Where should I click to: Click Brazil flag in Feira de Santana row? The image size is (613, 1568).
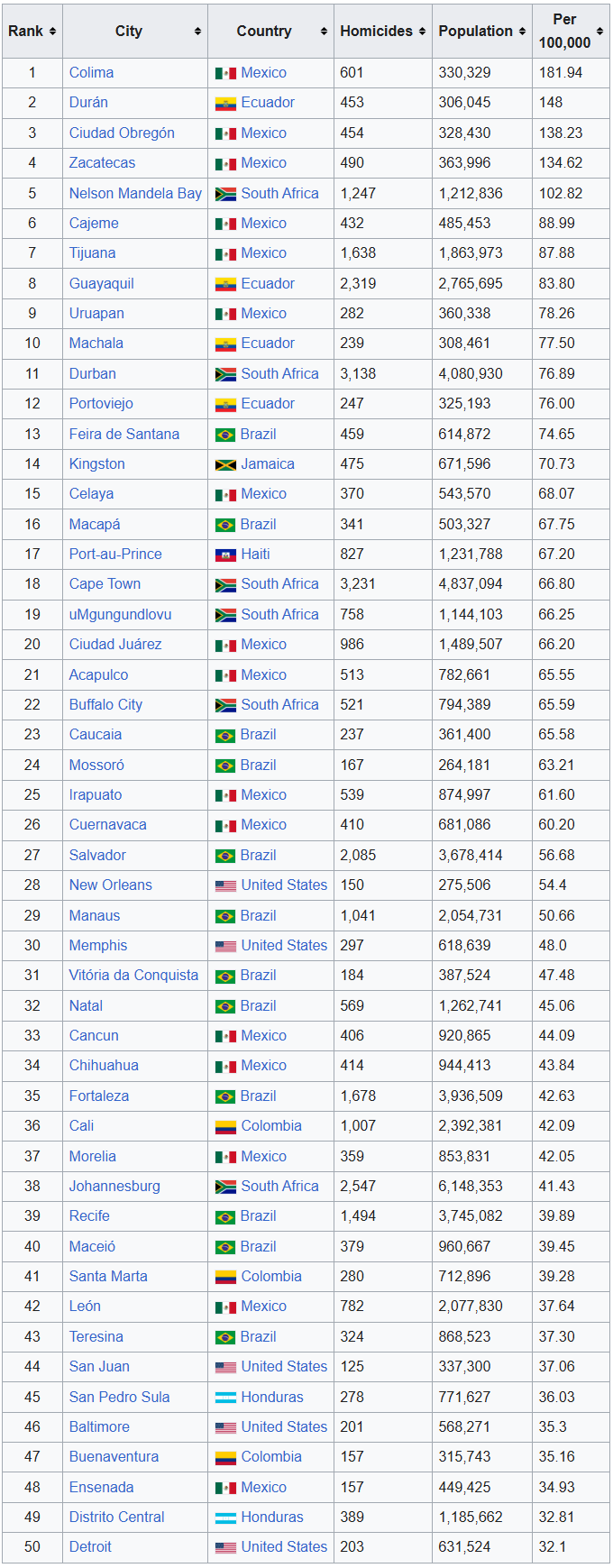tap(225, 435)
